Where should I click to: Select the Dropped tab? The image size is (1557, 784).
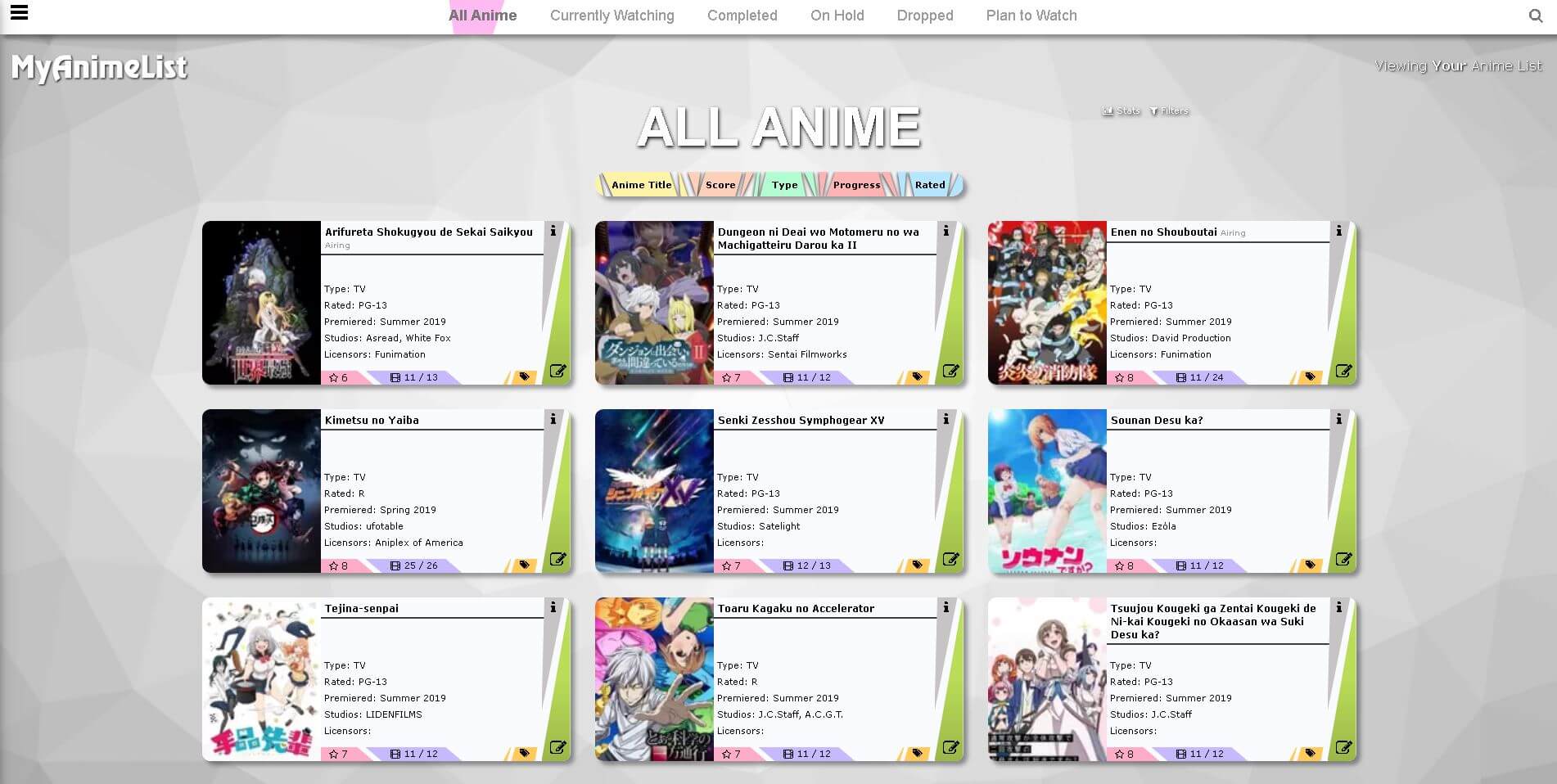tap(925, 16)
